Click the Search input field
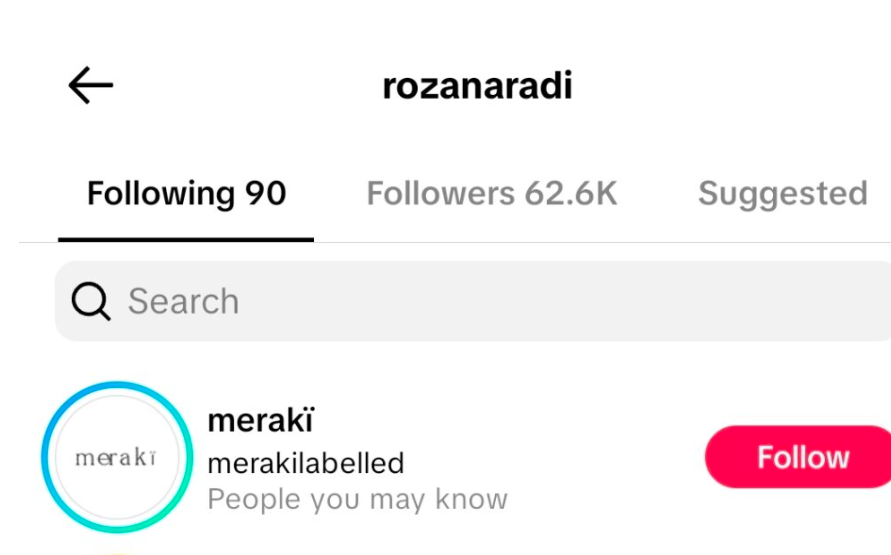 [473, 301]
